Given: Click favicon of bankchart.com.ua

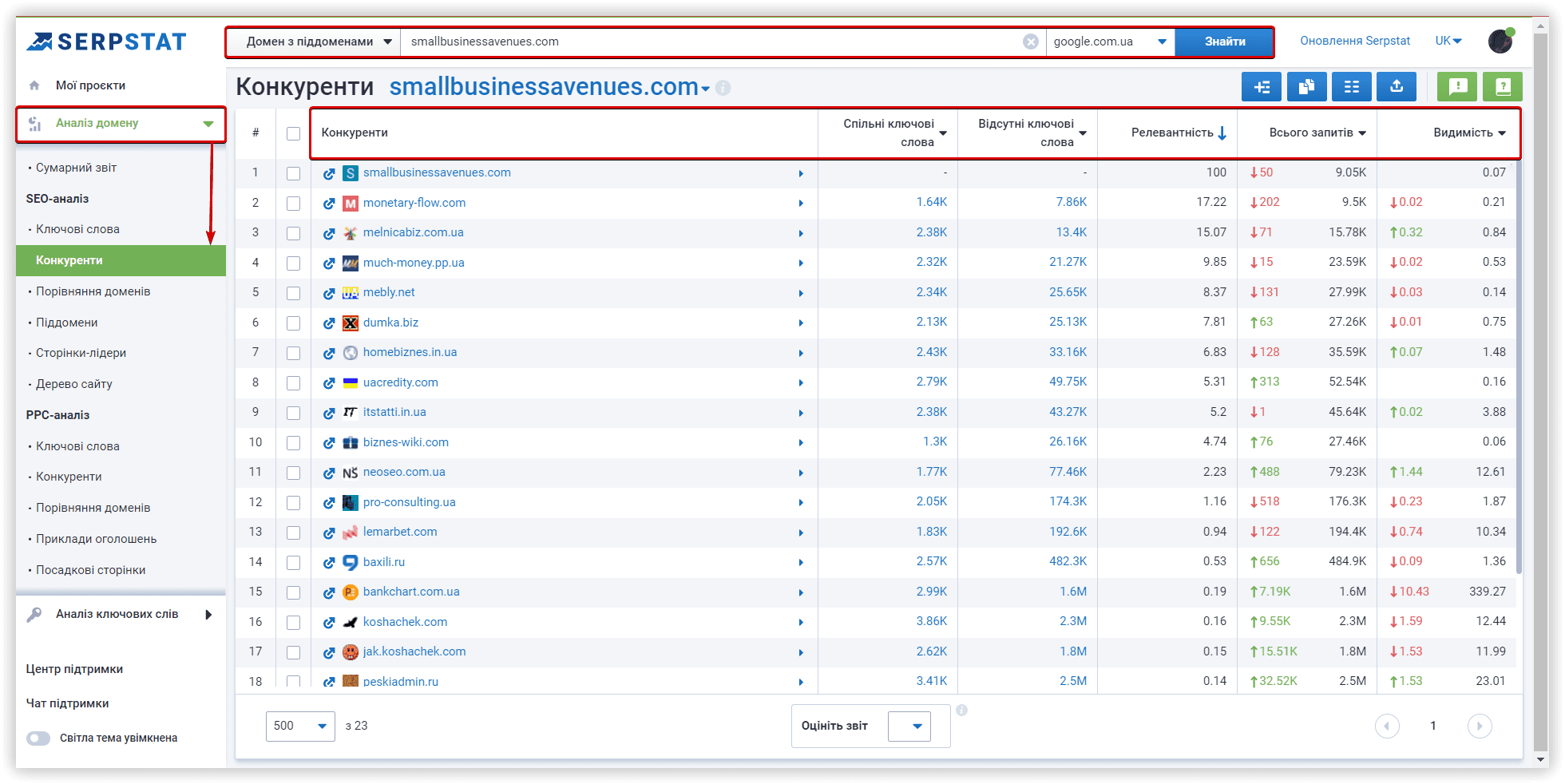Looking at the screenshot, I should tap(350, 592).
